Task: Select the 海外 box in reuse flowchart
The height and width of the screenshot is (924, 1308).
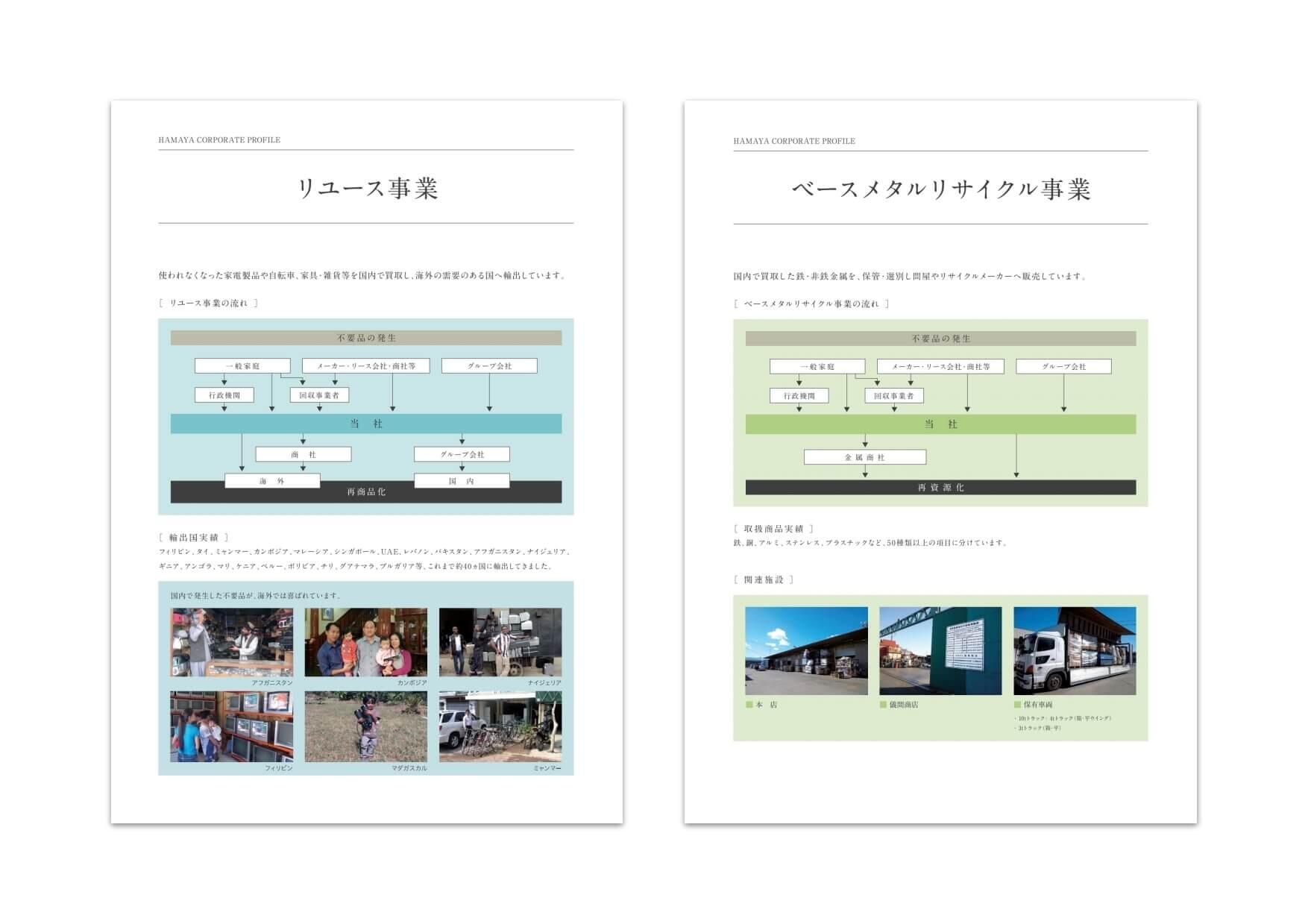Action: coord(272,481)
